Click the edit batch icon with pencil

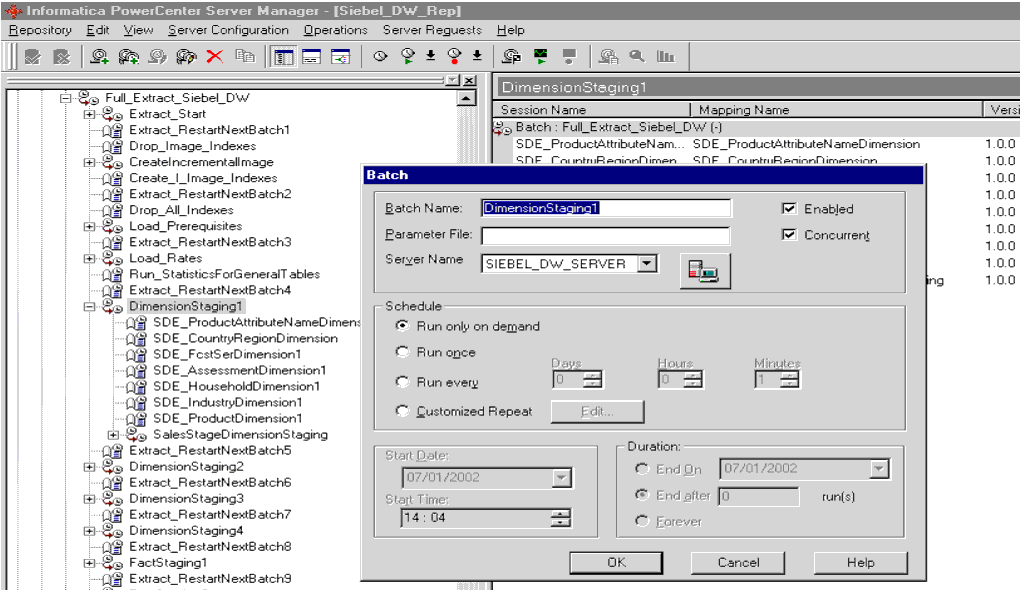(x=157, y=57)
